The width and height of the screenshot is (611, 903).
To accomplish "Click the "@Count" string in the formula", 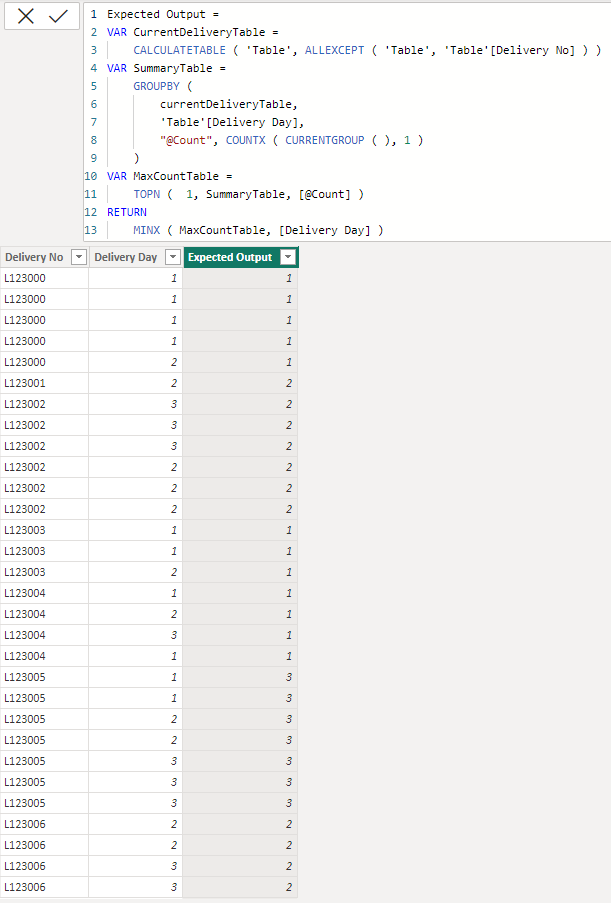I will pos(185,140).
